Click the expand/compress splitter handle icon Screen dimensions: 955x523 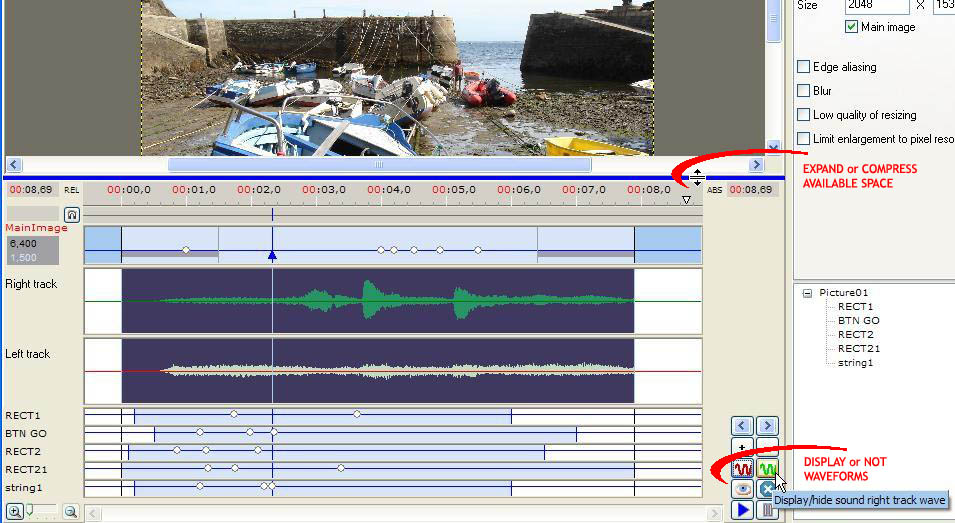click(x=697, y=178)
